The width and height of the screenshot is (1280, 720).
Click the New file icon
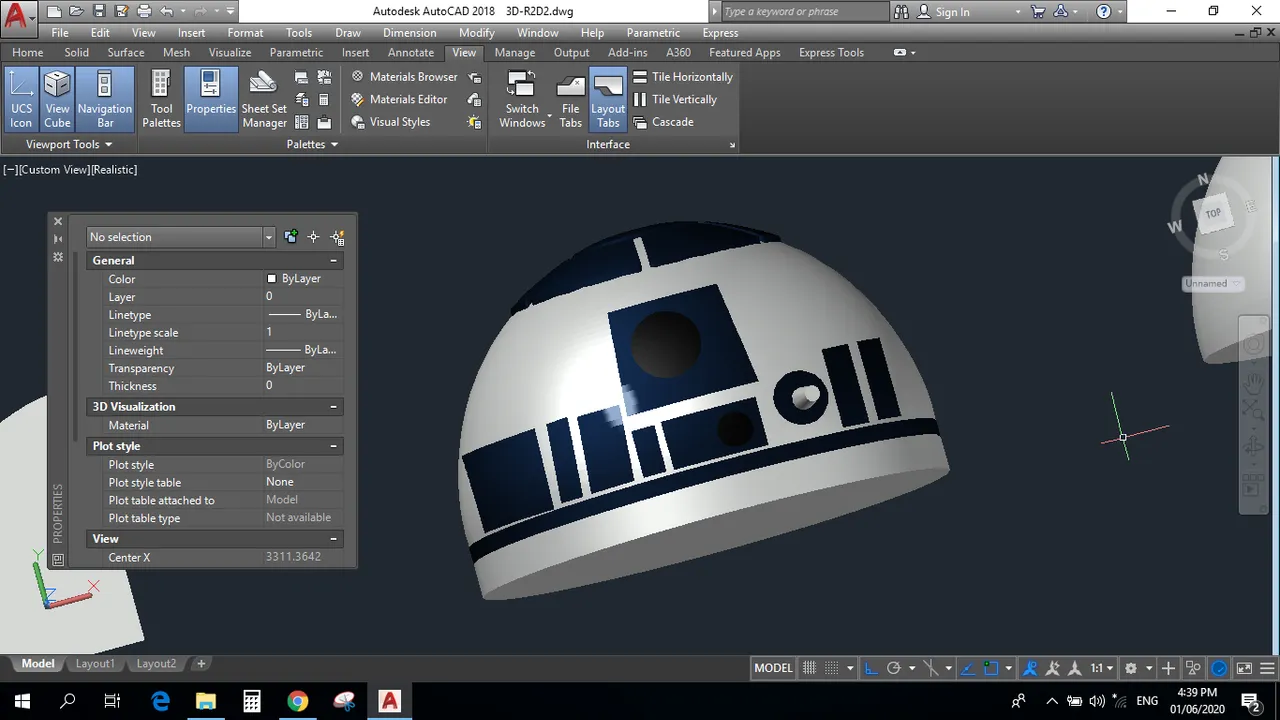(54, 12)
